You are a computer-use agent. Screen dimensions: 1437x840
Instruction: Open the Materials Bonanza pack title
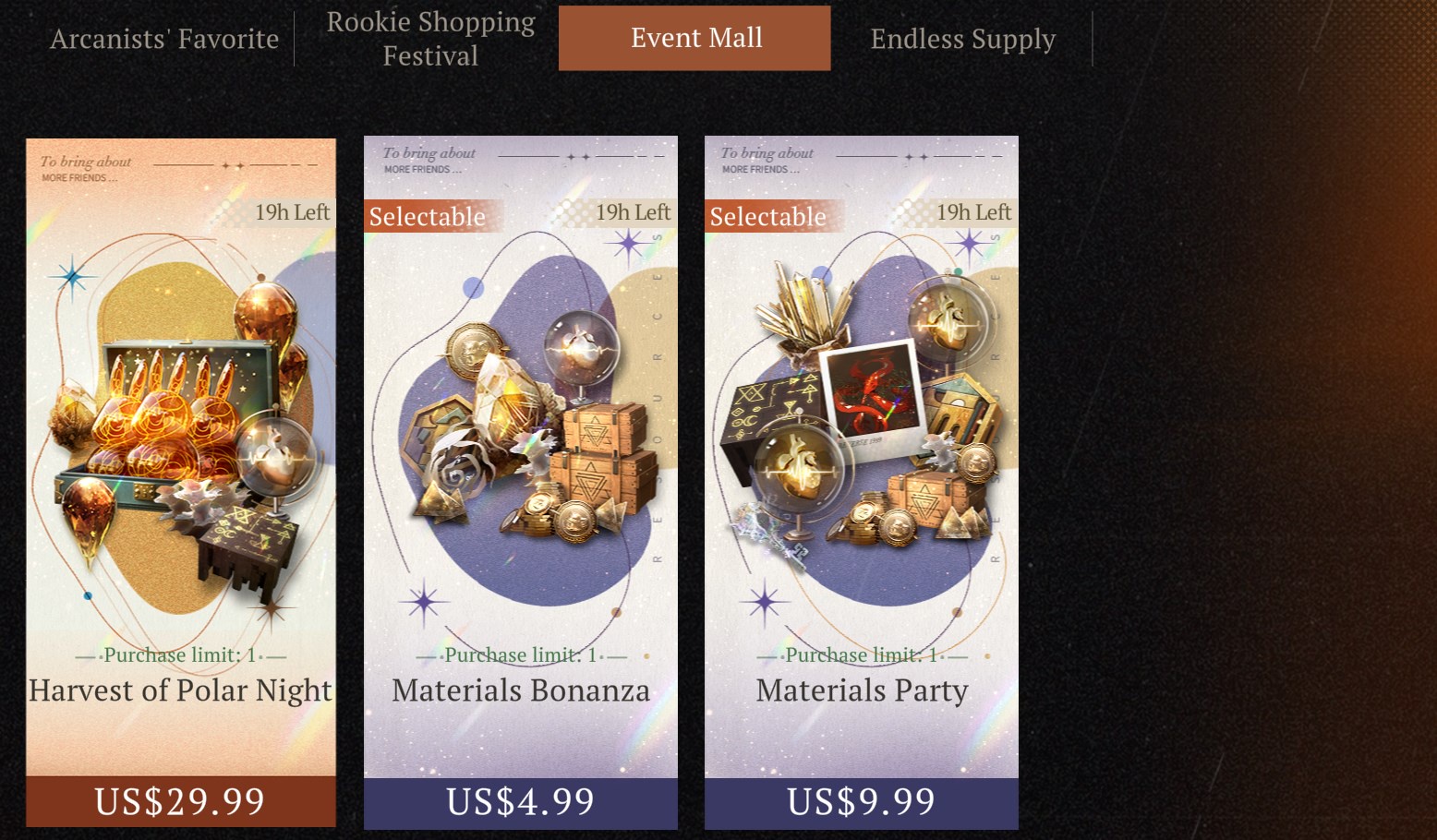521,690
